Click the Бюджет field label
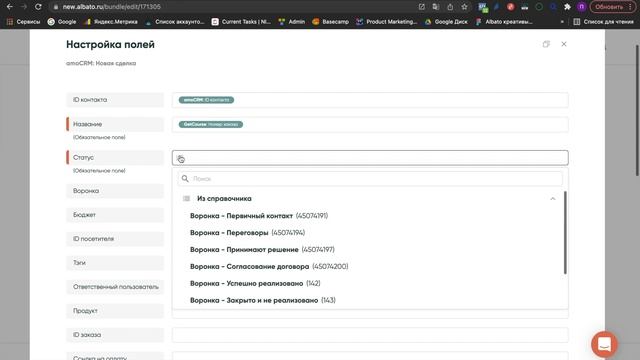Screen dimensions: 640x360 coord(115,215)
